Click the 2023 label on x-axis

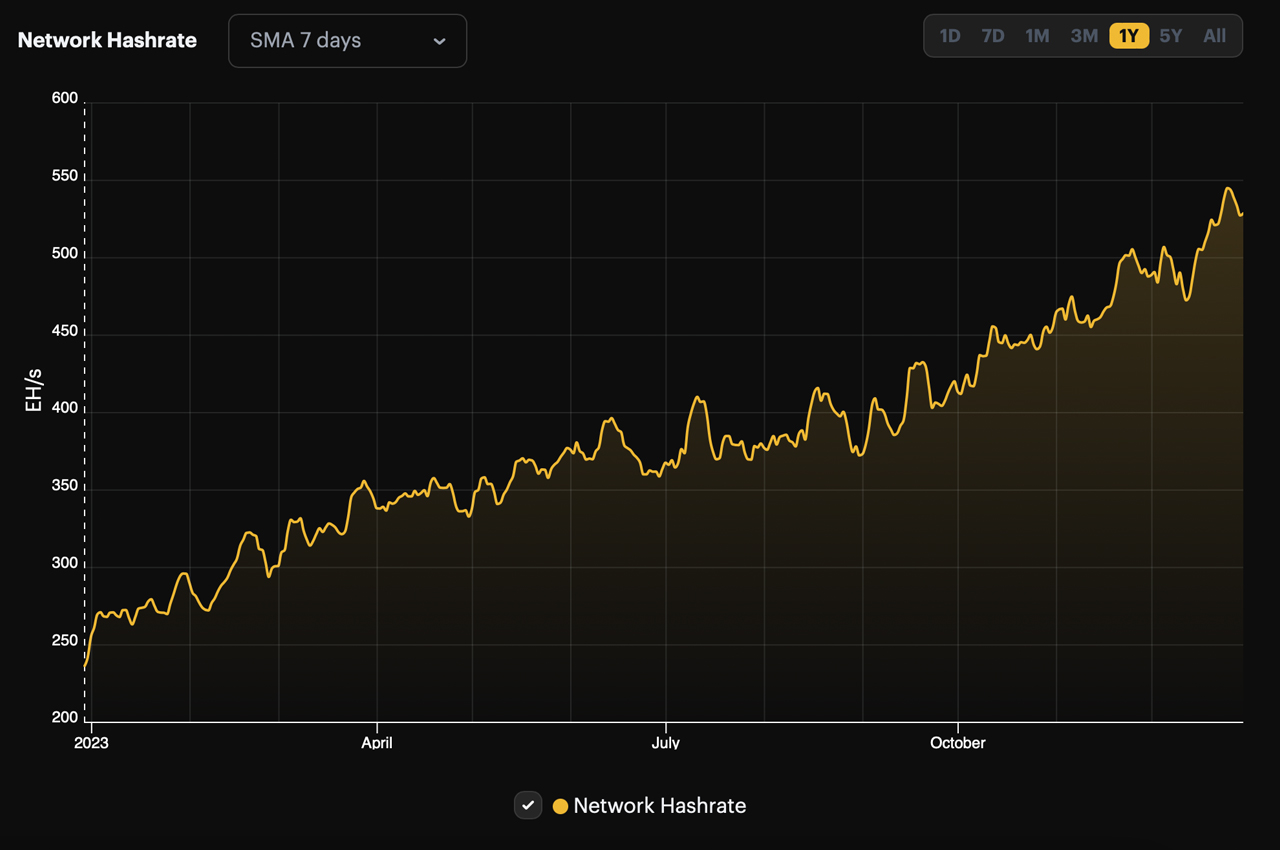(91, 743)
